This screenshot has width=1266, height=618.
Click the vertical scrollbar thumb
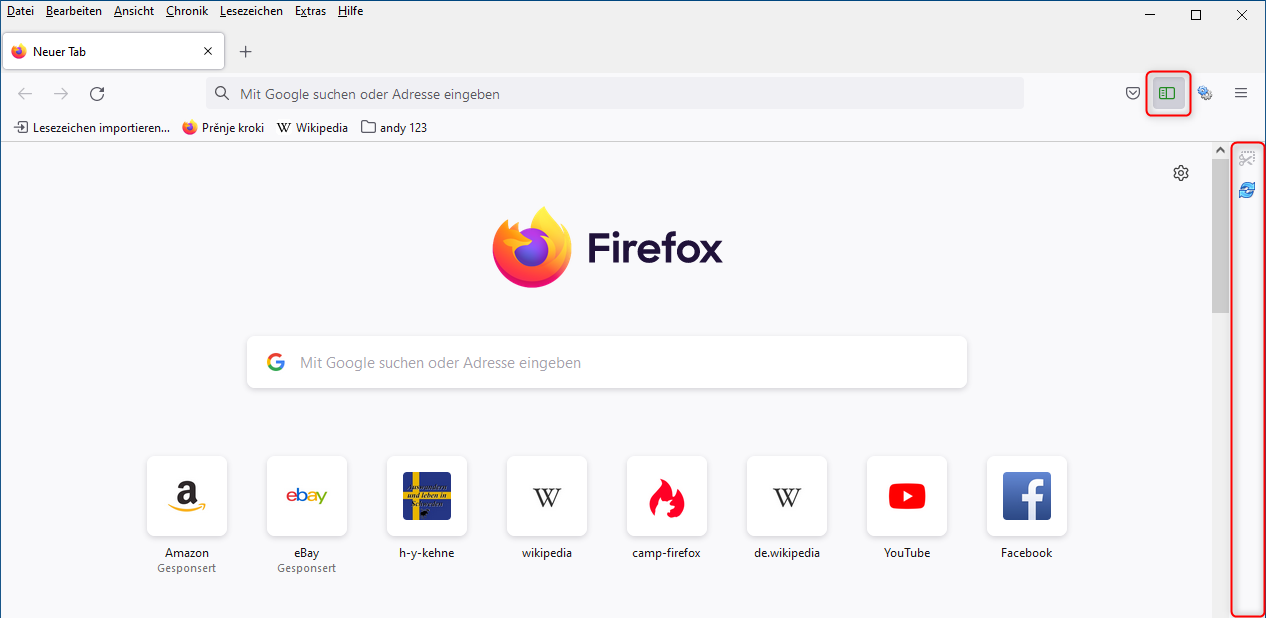click(x=1220, y=236)
